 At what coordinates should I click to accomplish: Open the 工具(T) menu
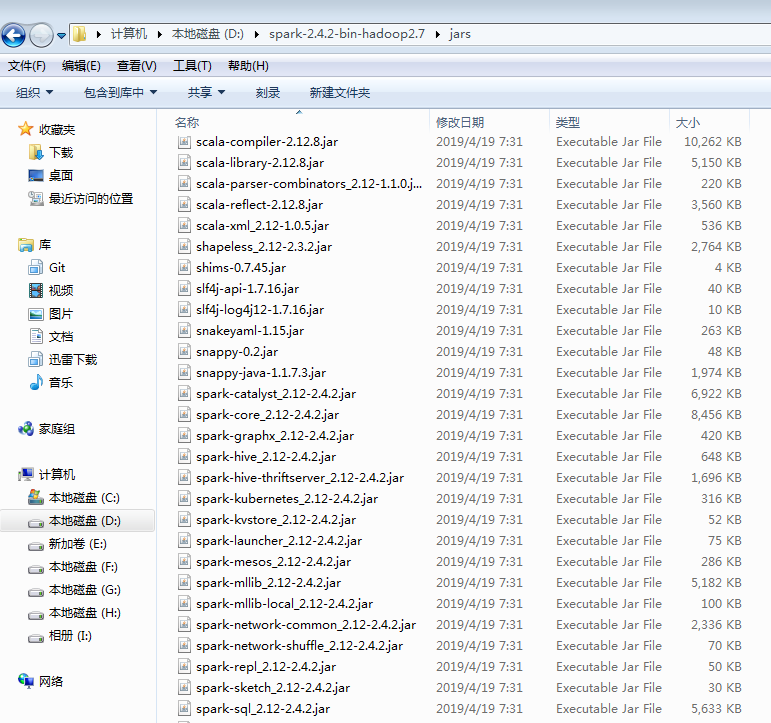(192, 66)
